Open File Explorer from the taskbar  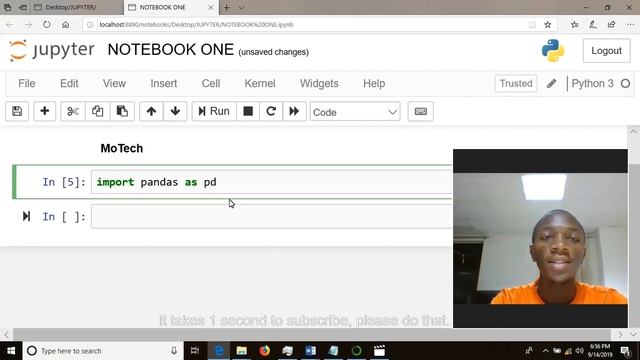(x=242, y=351)
